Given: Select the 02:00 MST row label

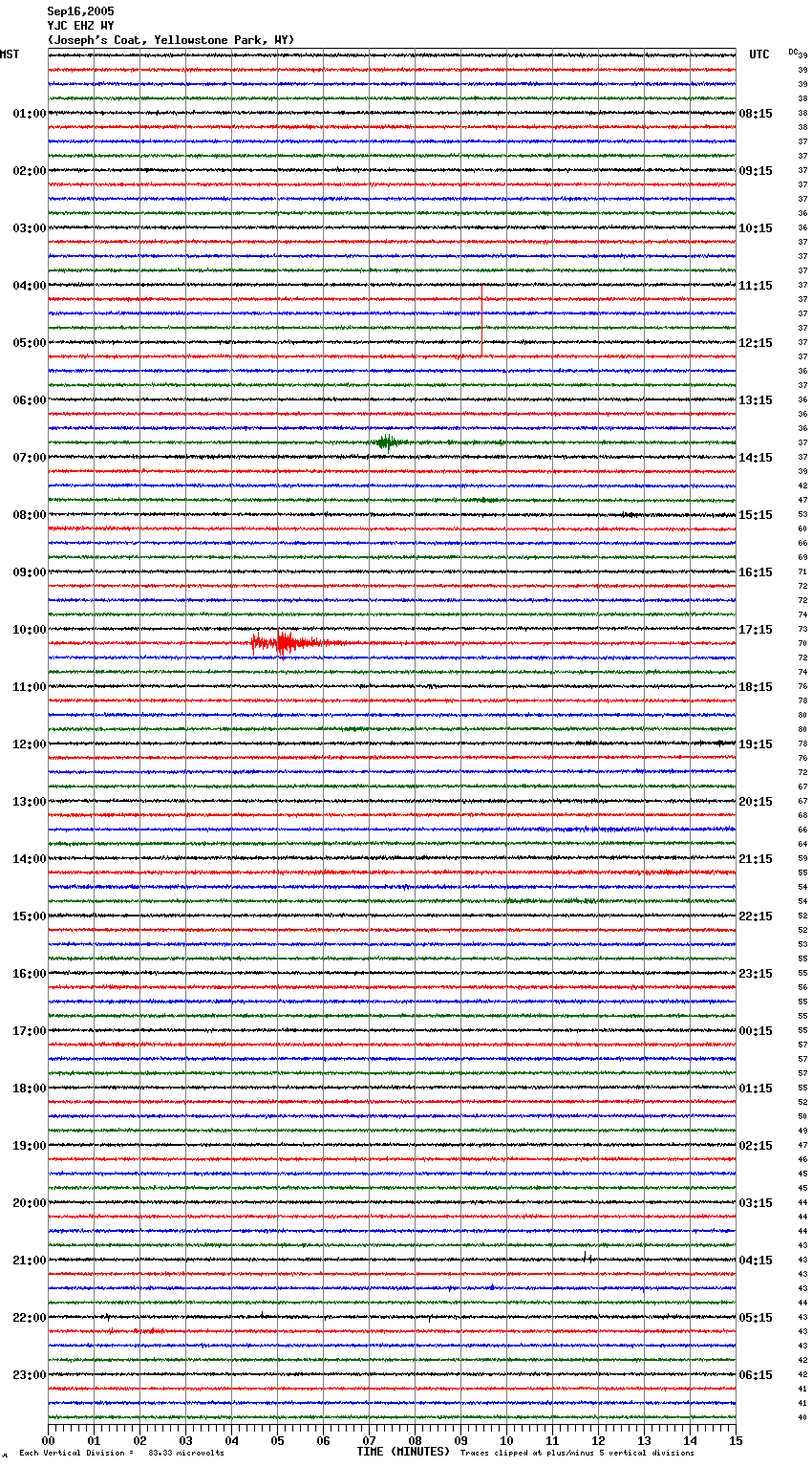Looking at the screenshot, I should [30, 171].
